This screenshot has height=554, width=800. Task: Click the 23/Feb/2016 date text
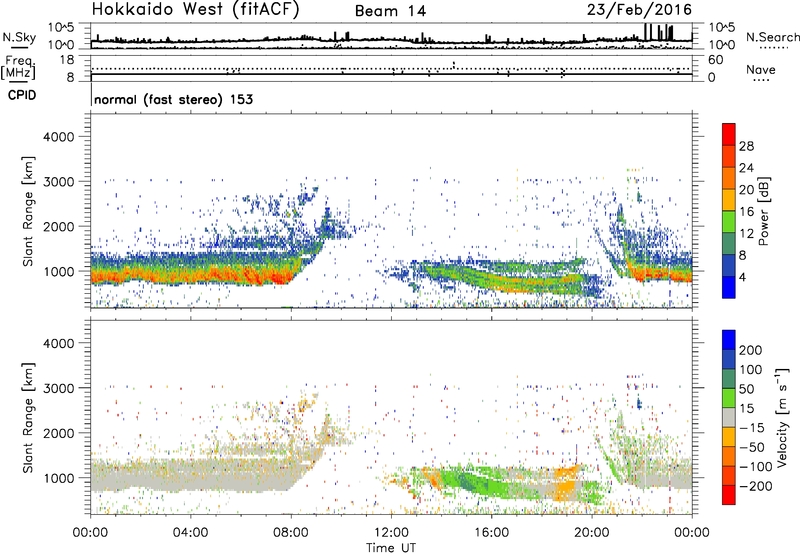tap(639, 10)
